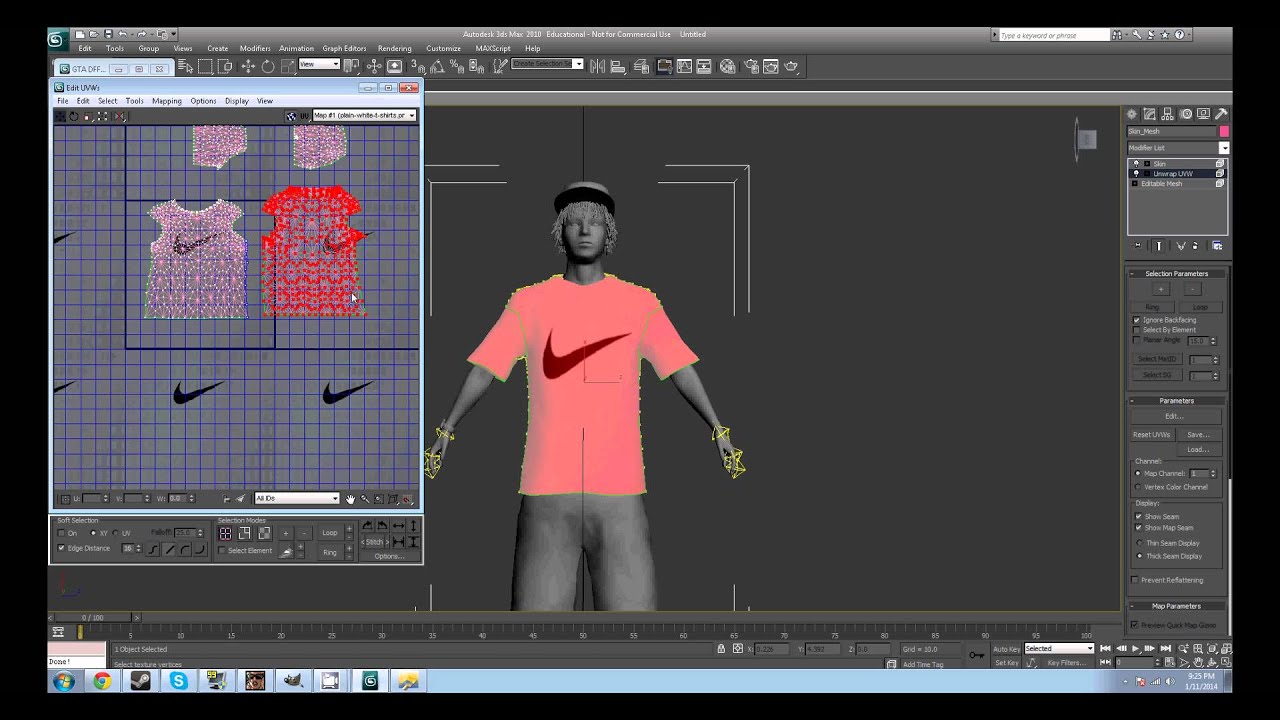The width and height of the screenshot is (1280, 720).
Task: Click the timeline slider 0 / 100
Action: click(x=93, y=617)
